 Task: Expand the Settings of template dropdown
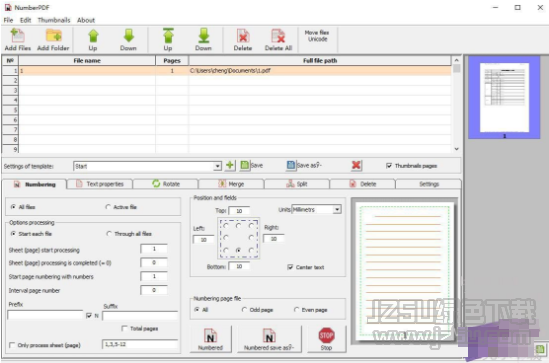click(217, 166)
